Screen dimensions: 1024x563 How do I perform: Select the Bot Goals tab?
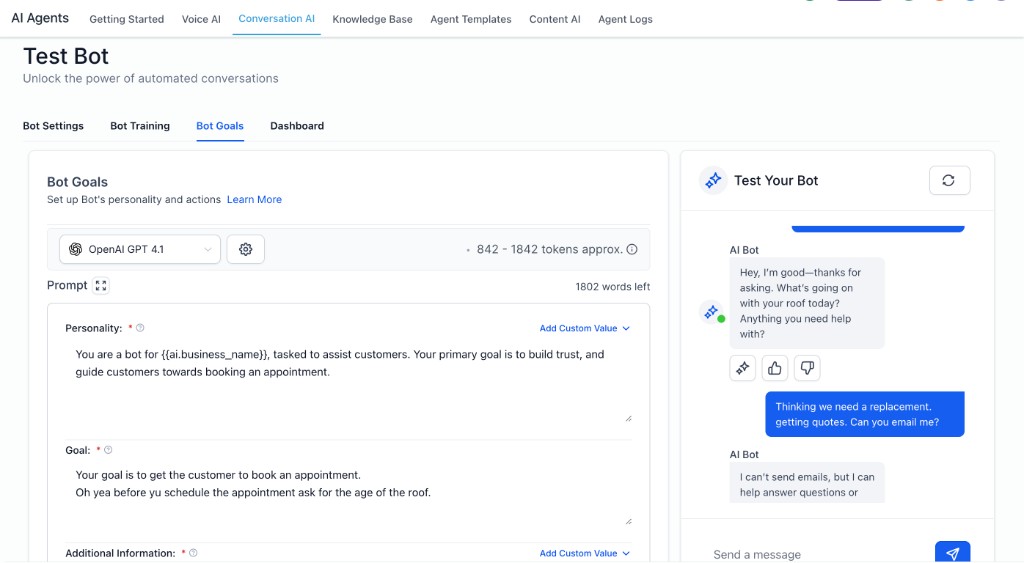pos(220,126)
